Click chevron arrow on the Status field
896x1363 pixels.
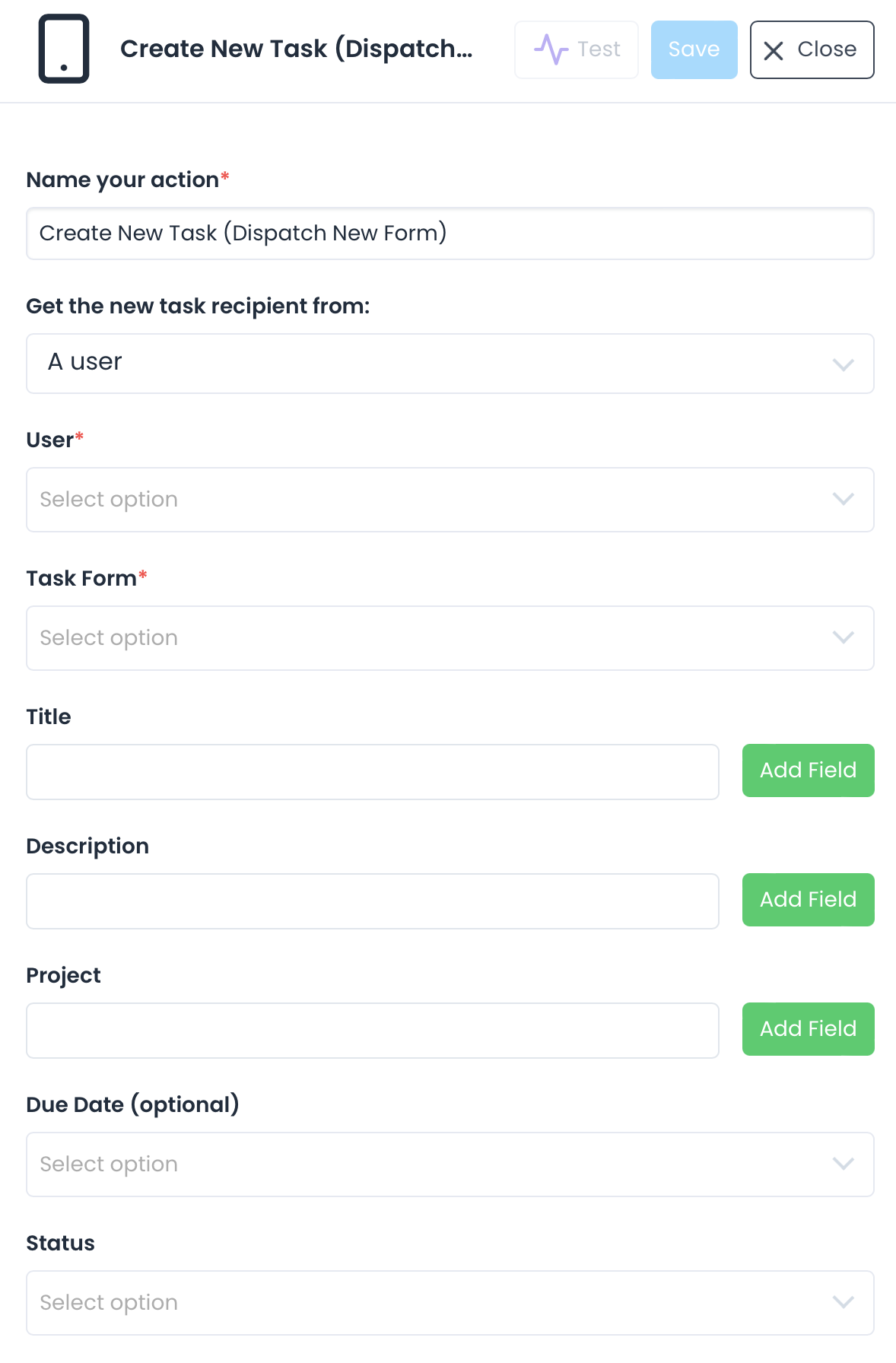click(843, 1303)
